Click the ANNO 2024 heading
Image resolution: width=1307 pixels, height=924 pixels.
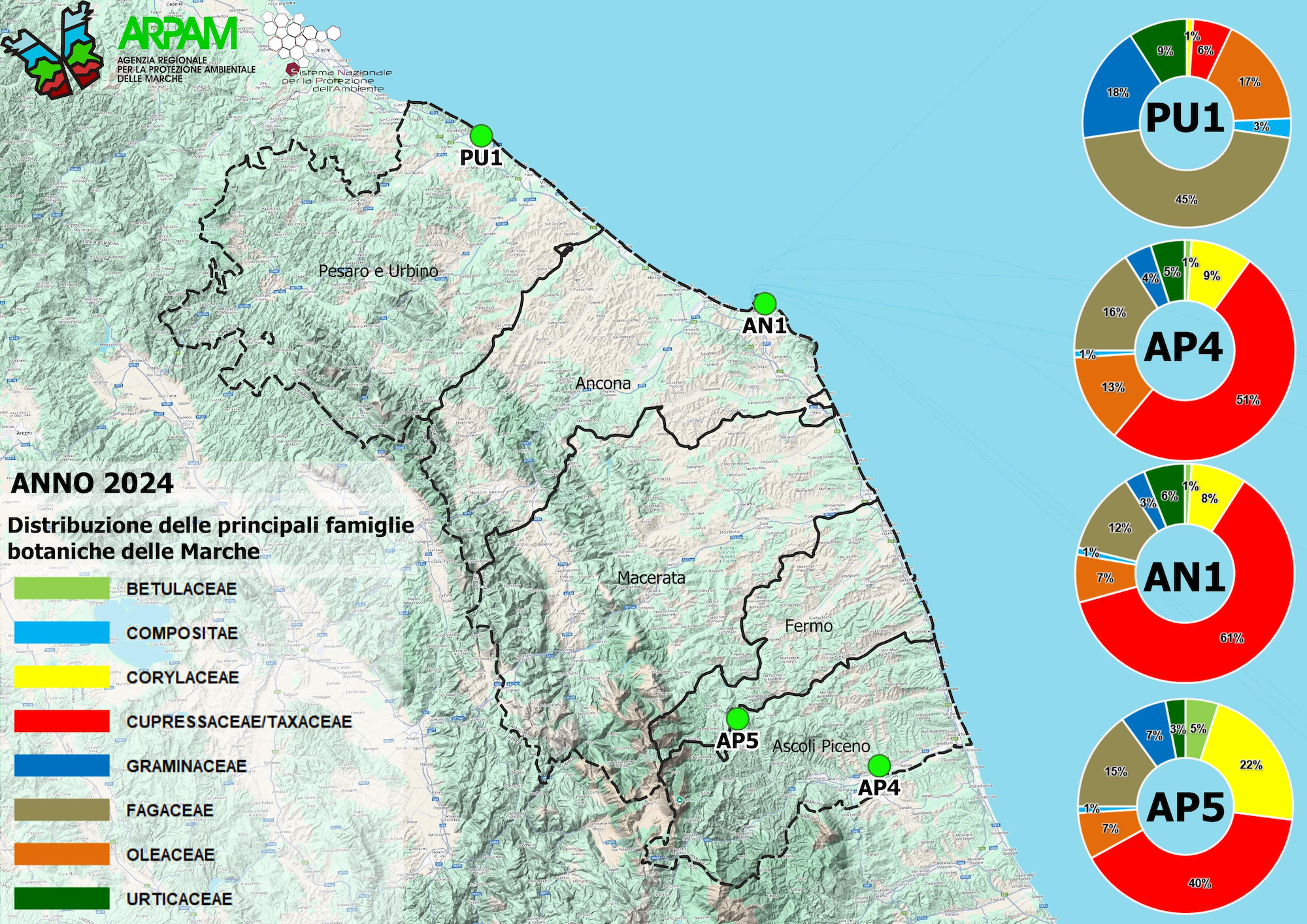92,484
